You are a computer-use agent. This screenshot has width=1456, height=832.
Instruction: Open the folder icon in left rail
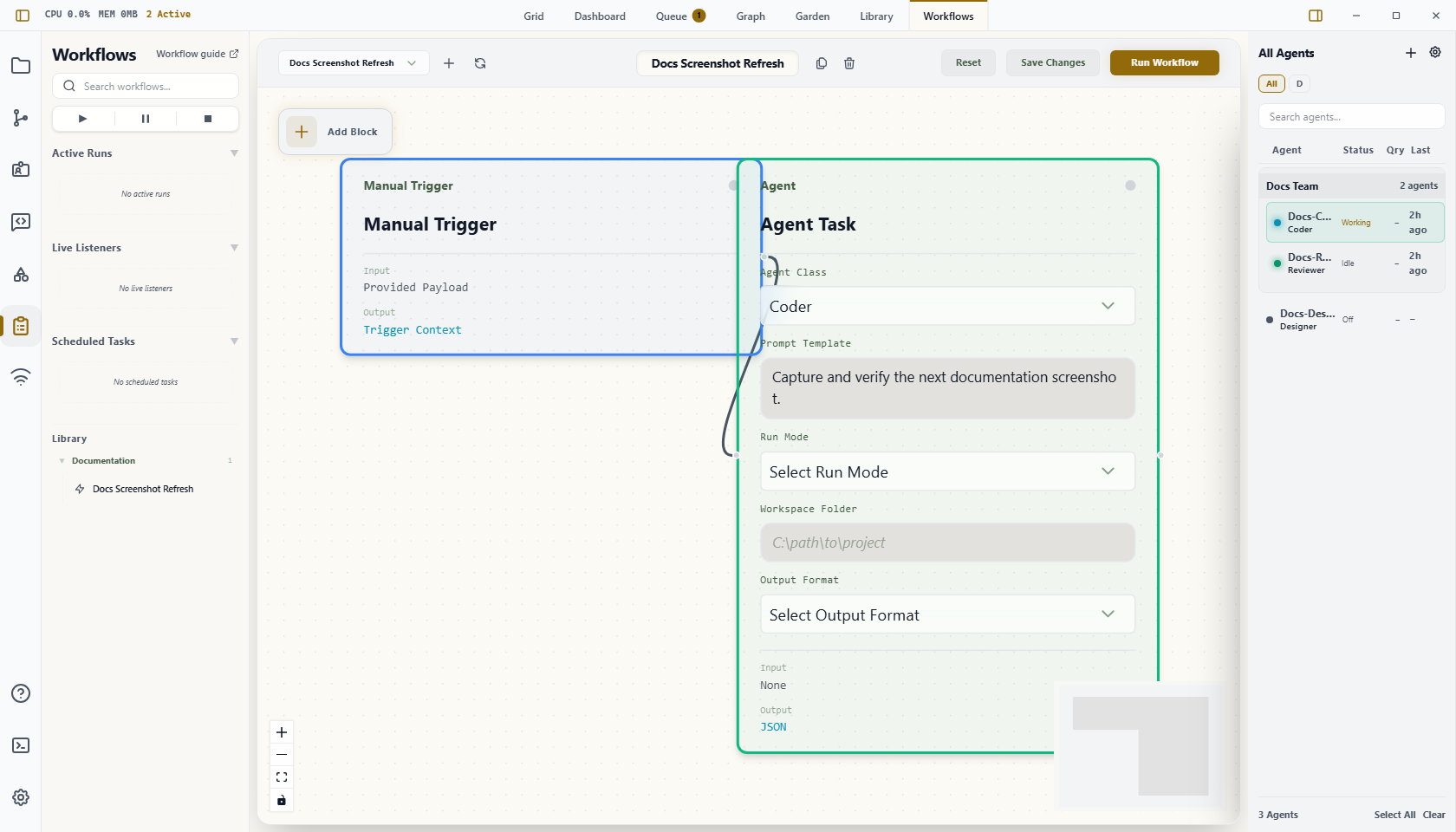21,66
